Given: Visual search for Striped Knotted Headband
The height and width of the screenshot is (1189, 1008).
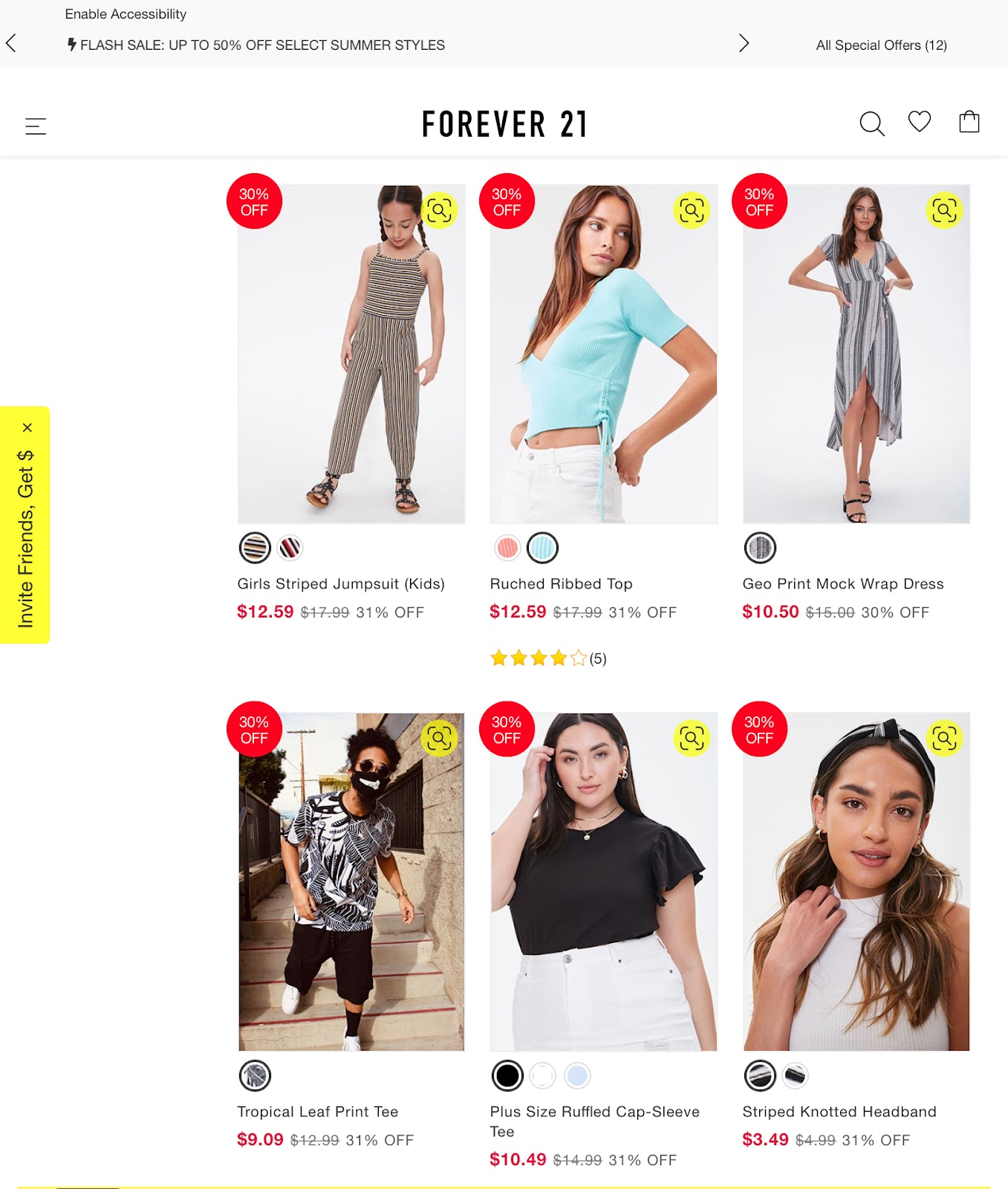Looking at the screenshot, I should click(x=944, y=738).
